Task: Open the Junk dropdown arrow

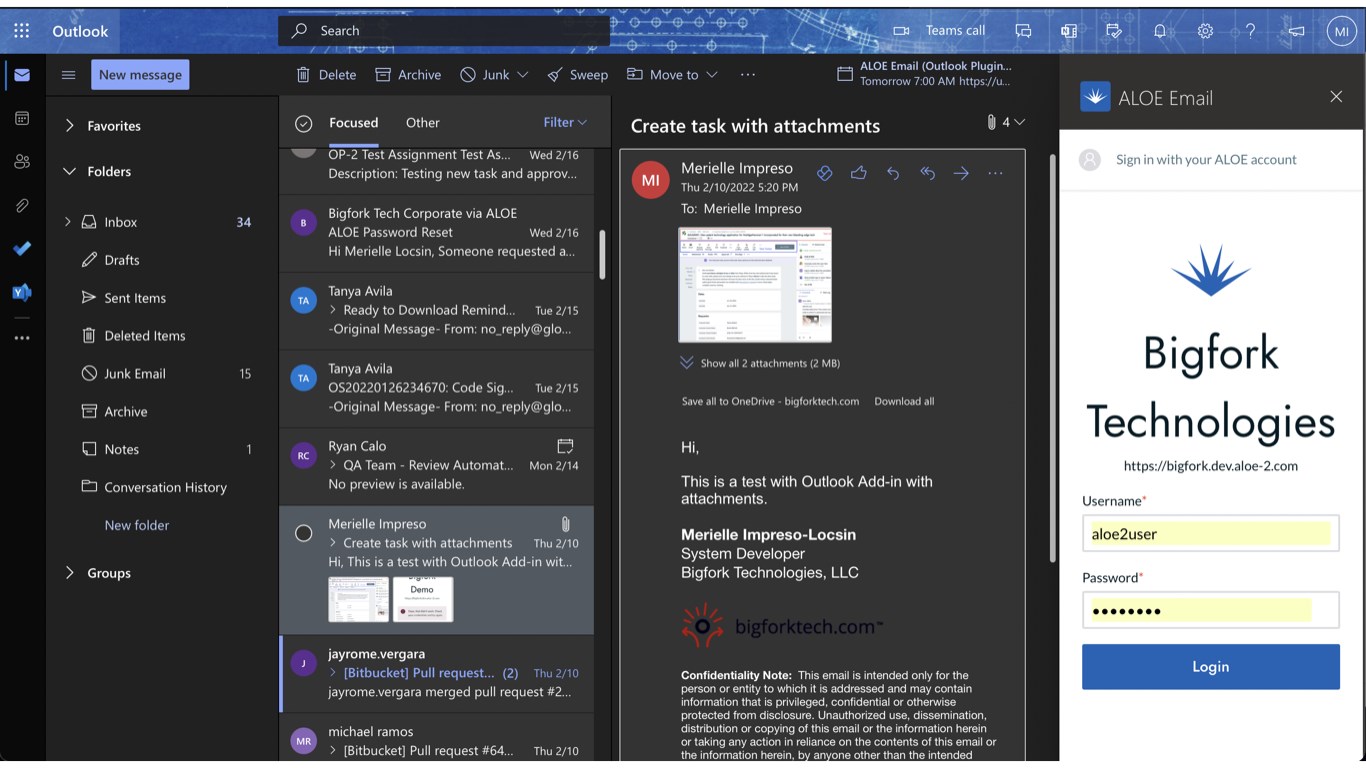Action: [x=523, y=75]
